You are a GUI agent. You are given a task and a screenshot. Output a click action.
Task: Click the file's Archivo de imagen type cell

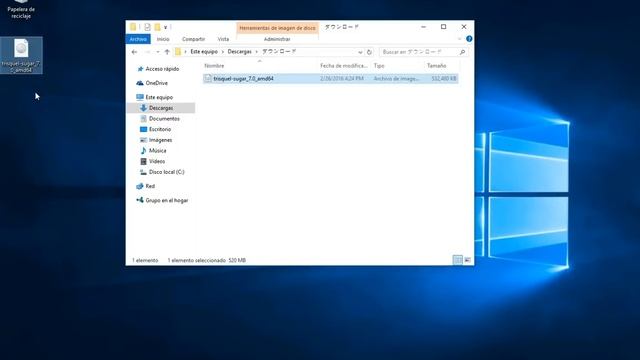(396, 78)
